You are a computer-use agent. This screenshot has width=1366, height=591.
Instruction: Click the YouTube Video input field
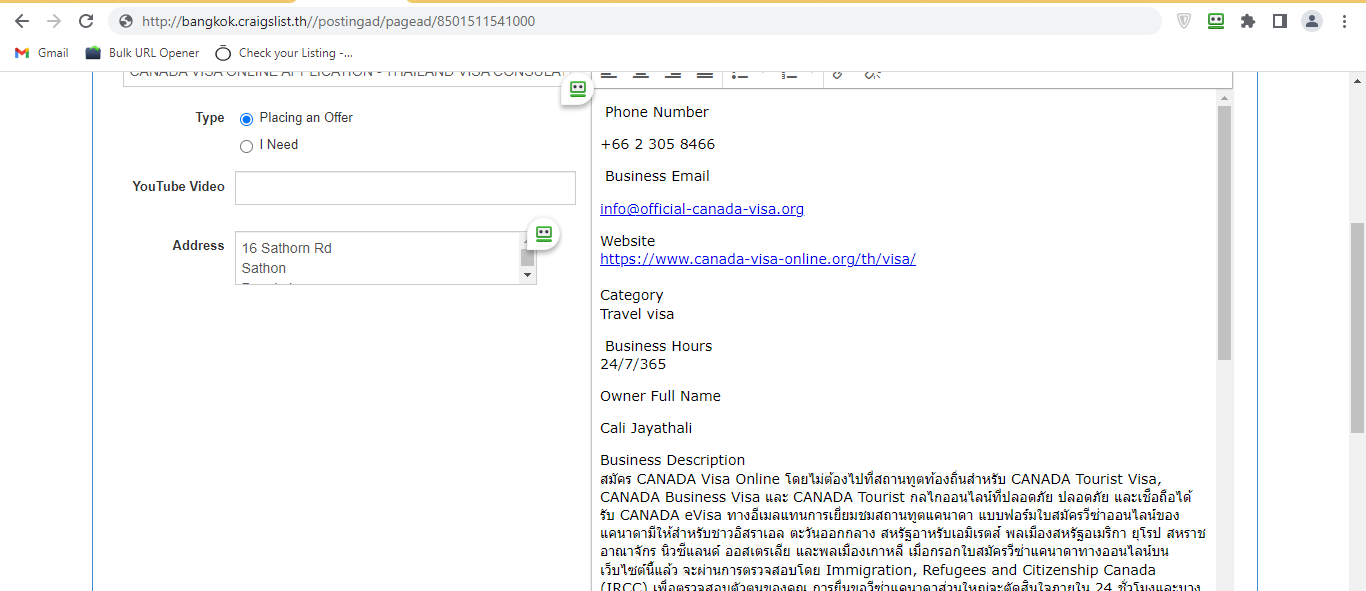tap(405, 188)
